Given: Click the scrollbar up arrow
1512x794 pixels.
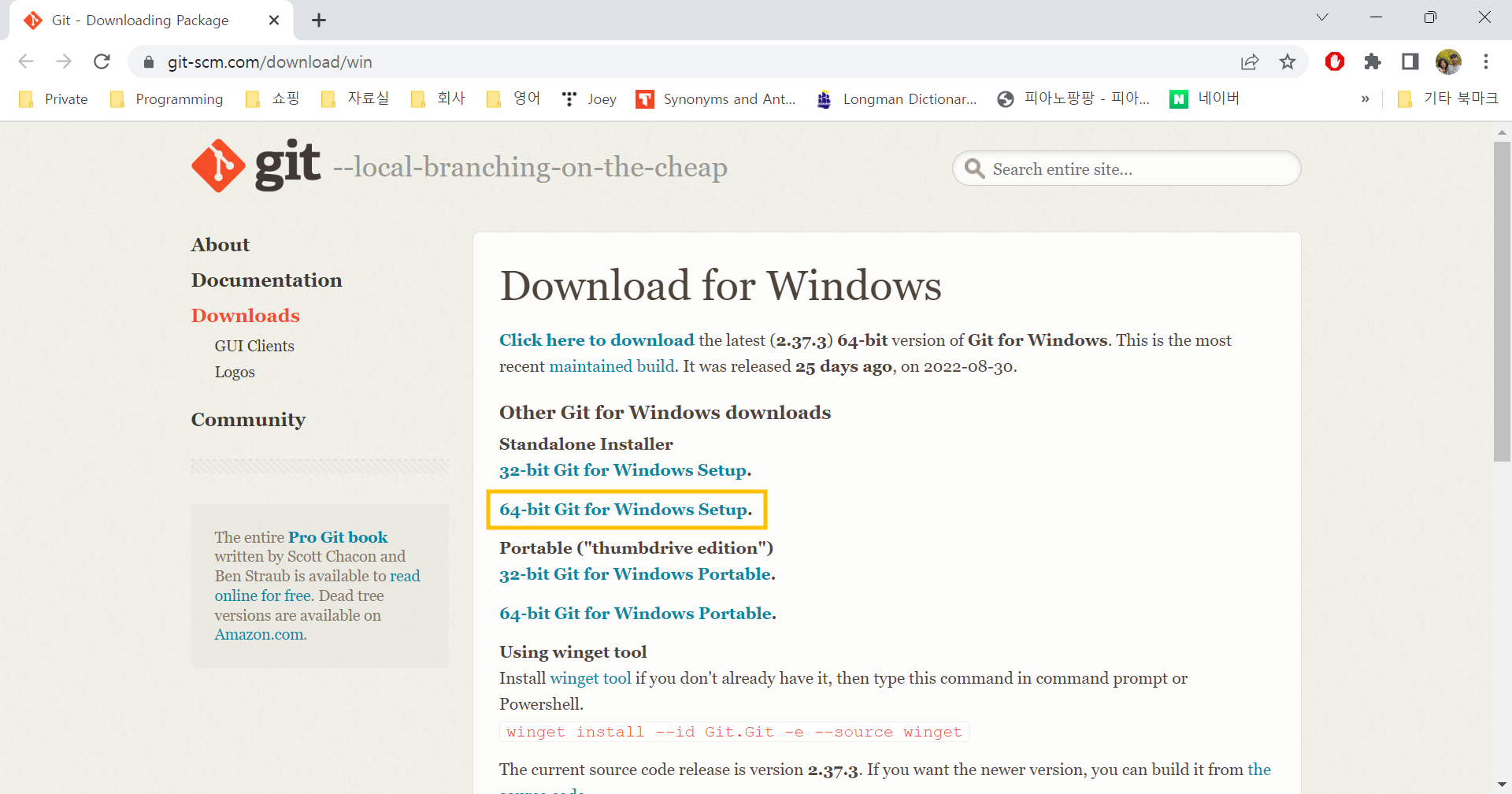Looking at the screenshot, I should coord(1502,132).
